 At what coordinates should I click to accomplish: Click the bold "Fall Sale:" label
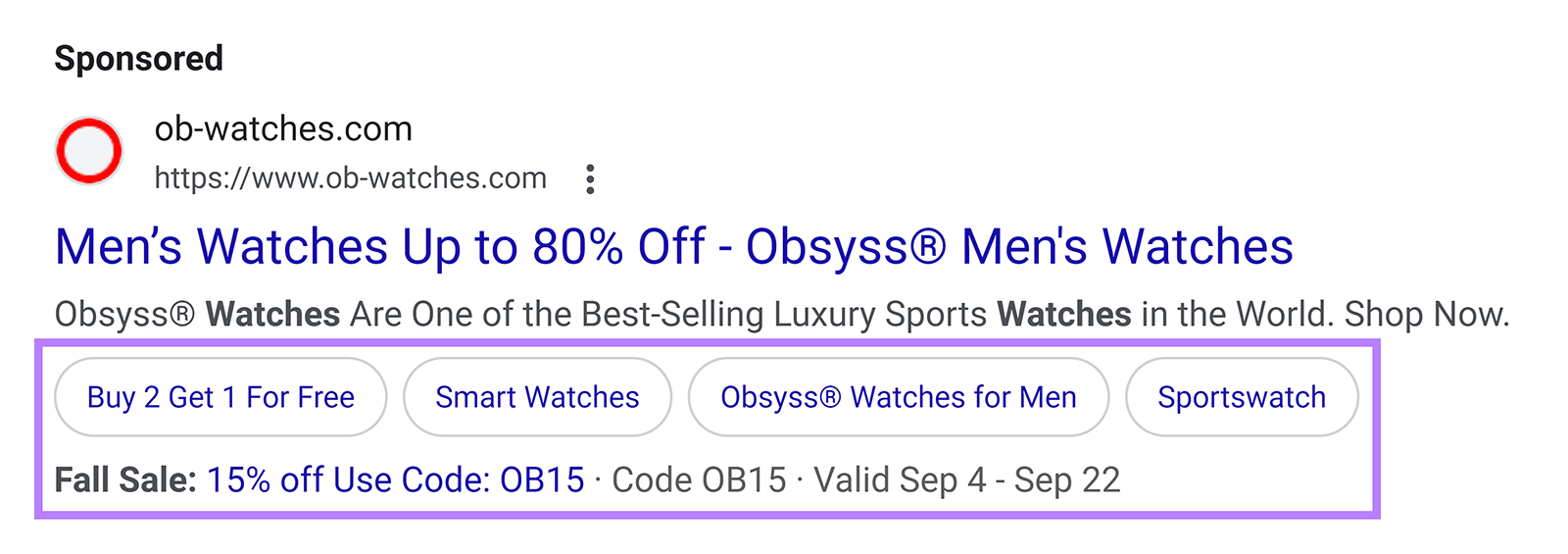tap(125, 480)
